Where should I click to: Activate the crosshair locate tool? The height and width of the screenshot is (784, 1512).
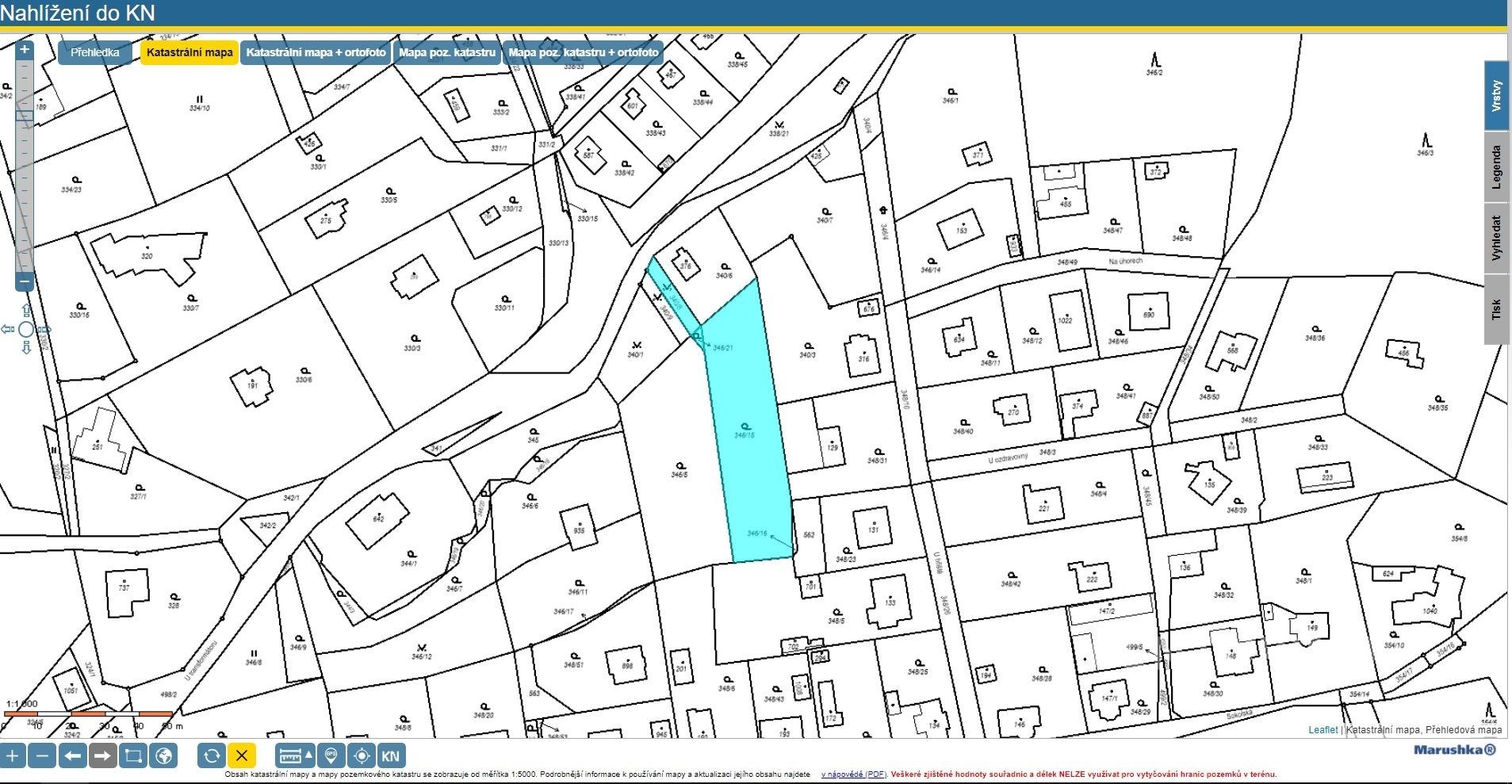click(362, 755)
